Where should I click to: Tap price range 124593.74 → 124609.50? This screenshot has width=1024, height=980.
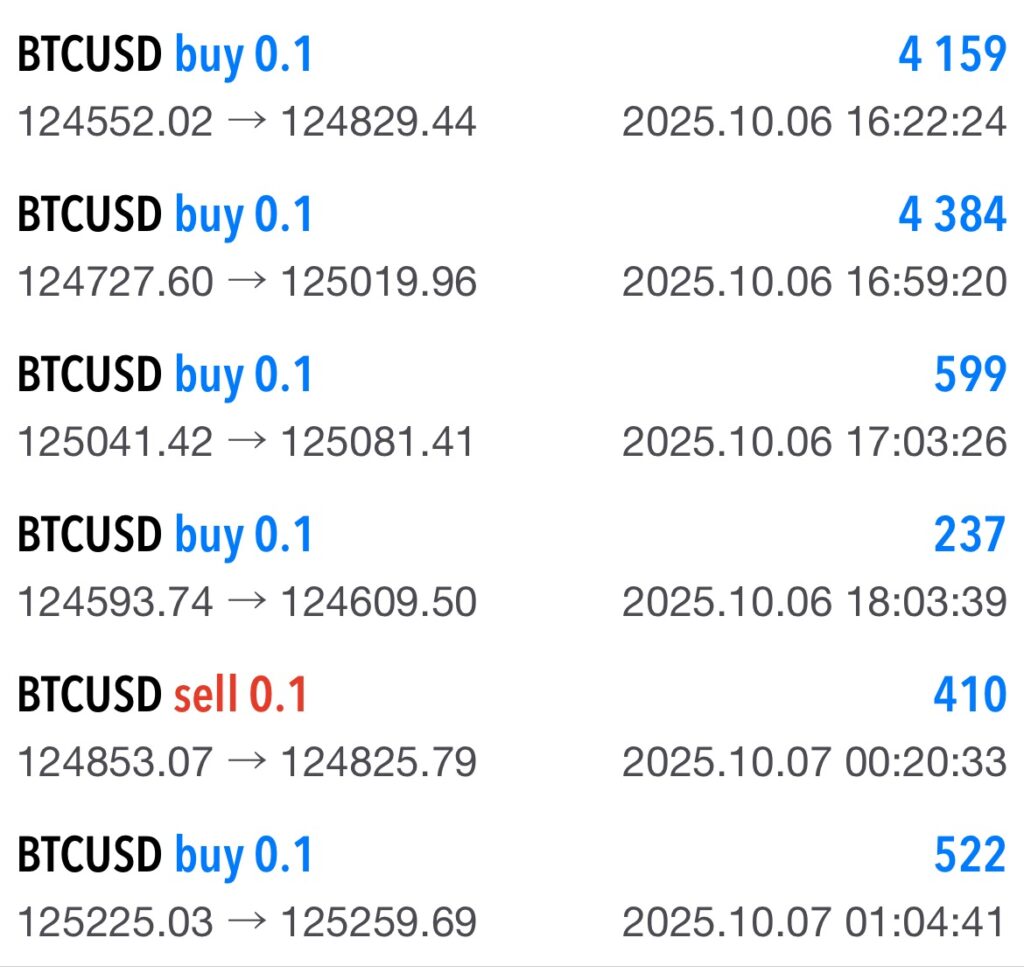point(247,602)
